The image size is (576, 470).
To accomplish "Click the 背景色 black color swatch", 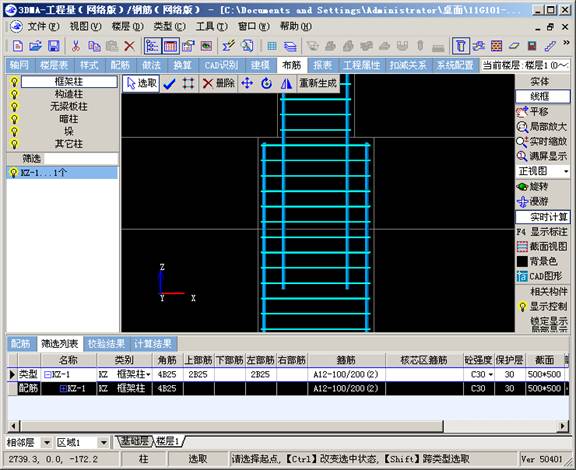I will (x=522, y=261).
